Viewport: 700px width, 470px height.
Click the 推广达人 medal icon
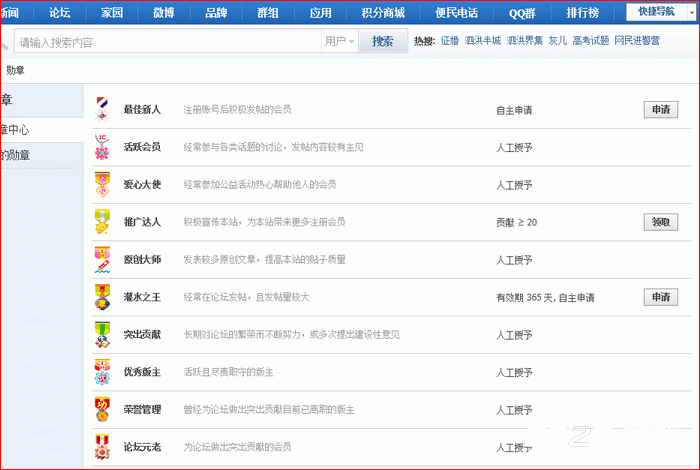[x=102, y=222]
